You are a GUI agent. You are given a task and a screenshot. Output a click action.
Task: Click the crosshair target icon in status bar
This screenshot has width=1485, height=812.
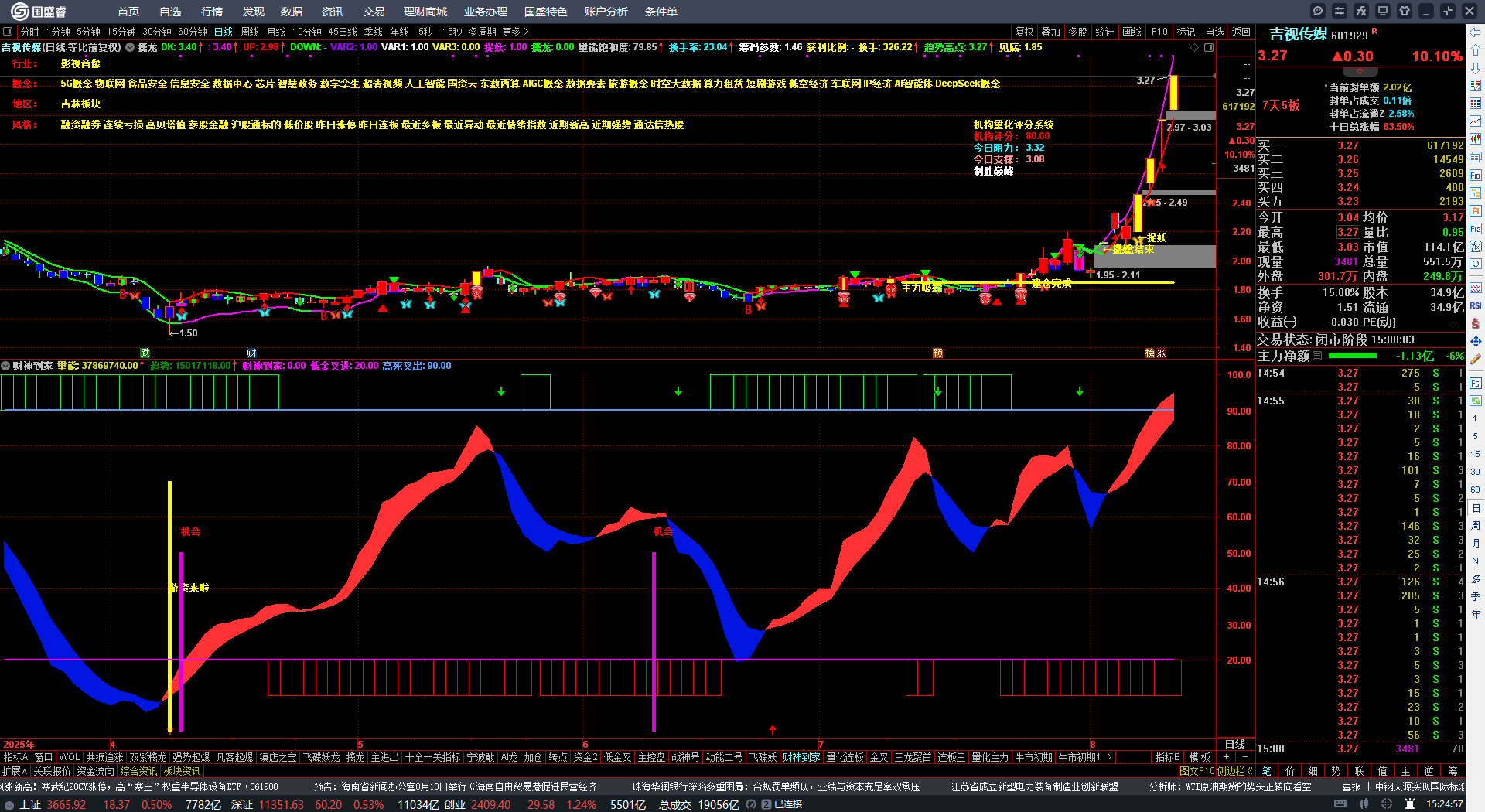click(1387, 804)
